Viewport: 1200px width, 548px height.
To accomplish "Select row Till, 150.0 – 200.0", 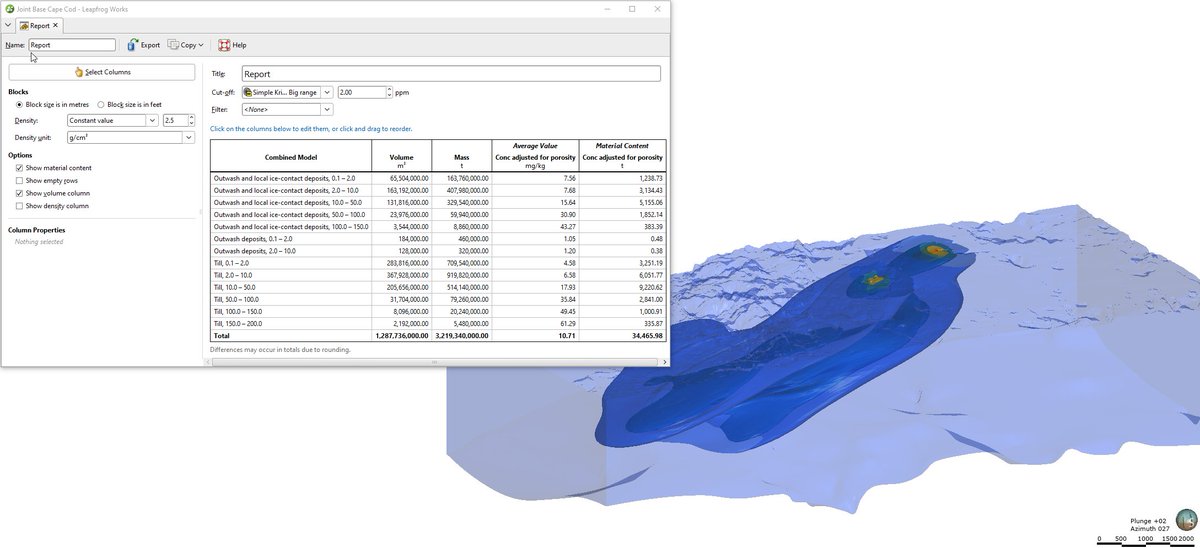I will pyautogui.click(x=438, y=324).
